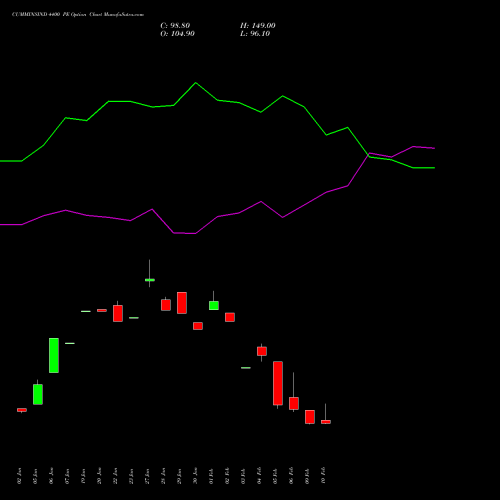Click the 06 Jan date label

coord(51,476)
